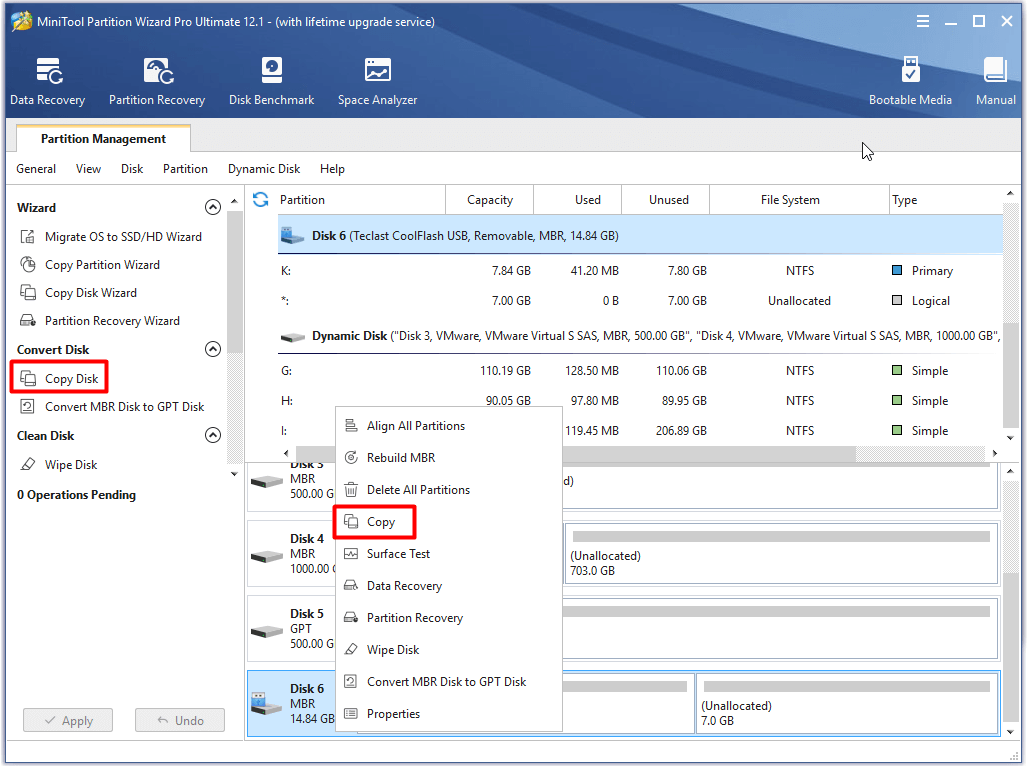Screen dimensions: 1027x766
Task: Click the partition list right scroll arrow
Action: 994,453
